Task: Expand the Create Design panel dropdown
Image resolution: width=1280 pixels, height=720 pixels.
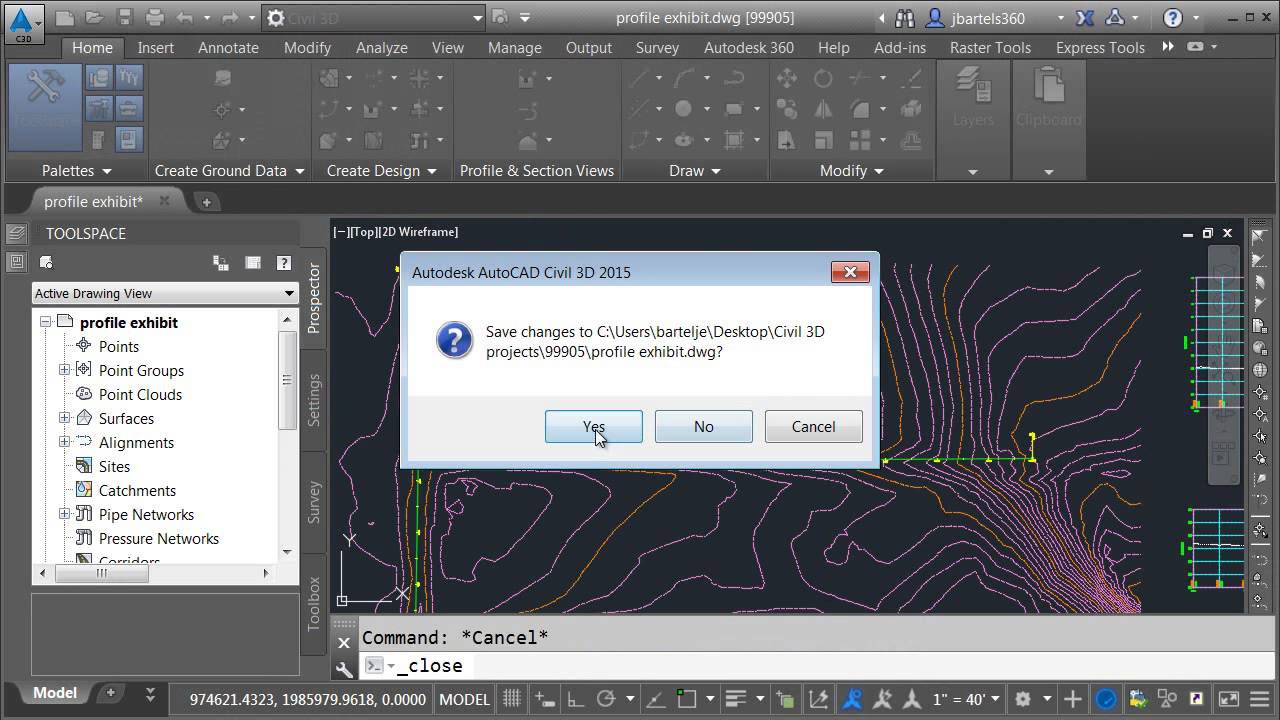Action: coord(432,171)
